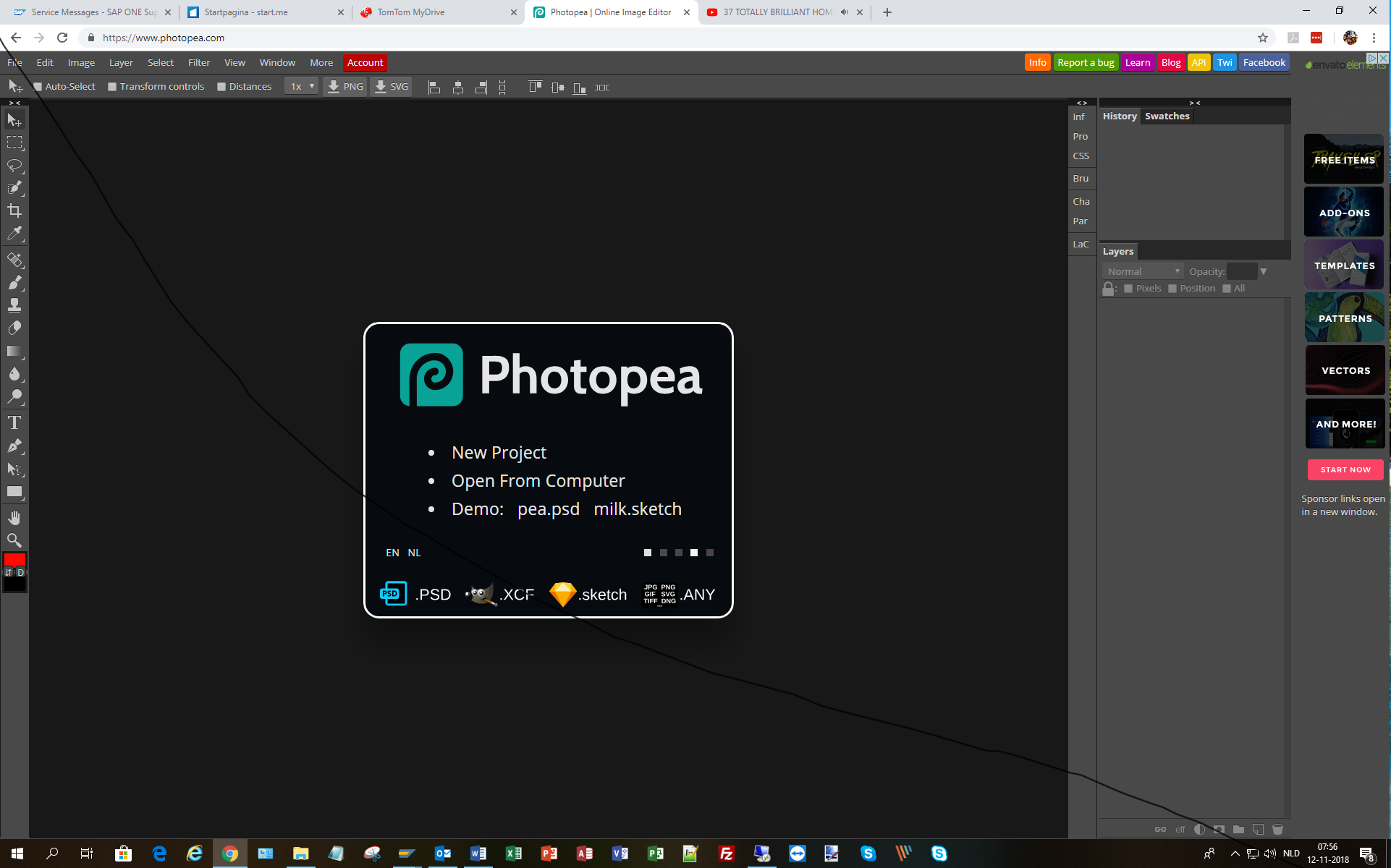The width and height of the screenshot is (1391, 868).
Task: Open the milk.sketch demo file
Action: coord(638,509)
